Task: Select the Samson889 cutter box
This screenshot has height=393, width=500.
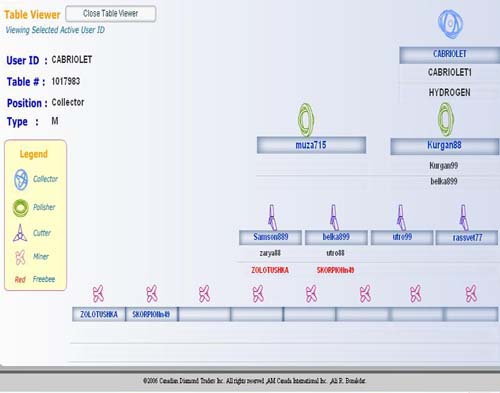Action: pyautogui.click(x=270, y=237)
